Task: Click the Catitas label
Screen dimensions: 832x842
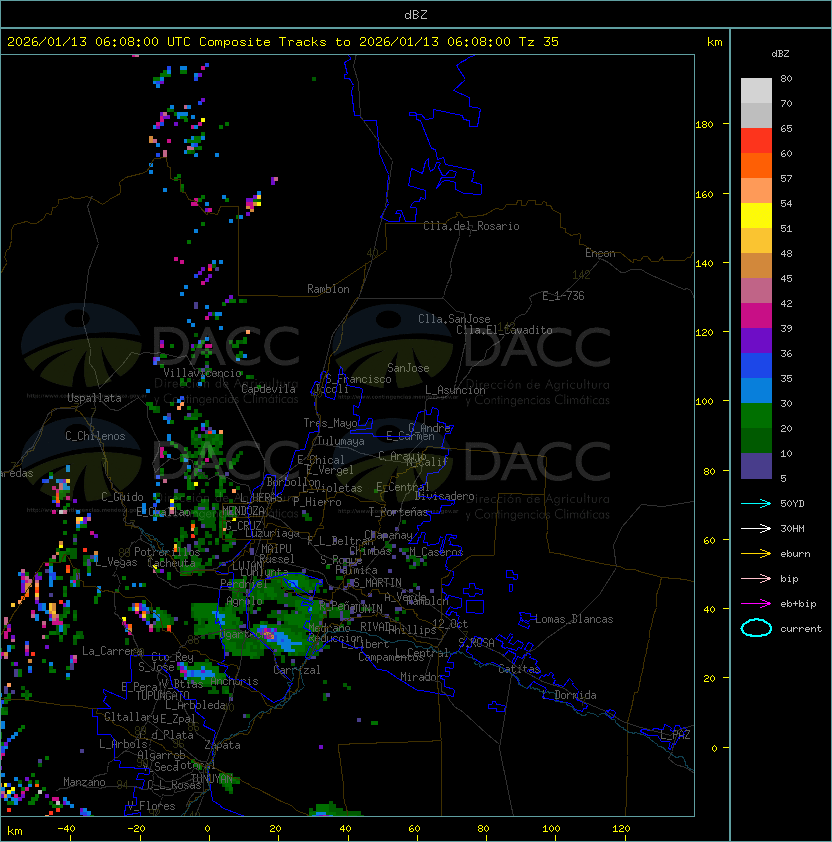Action: pos(519,670)
